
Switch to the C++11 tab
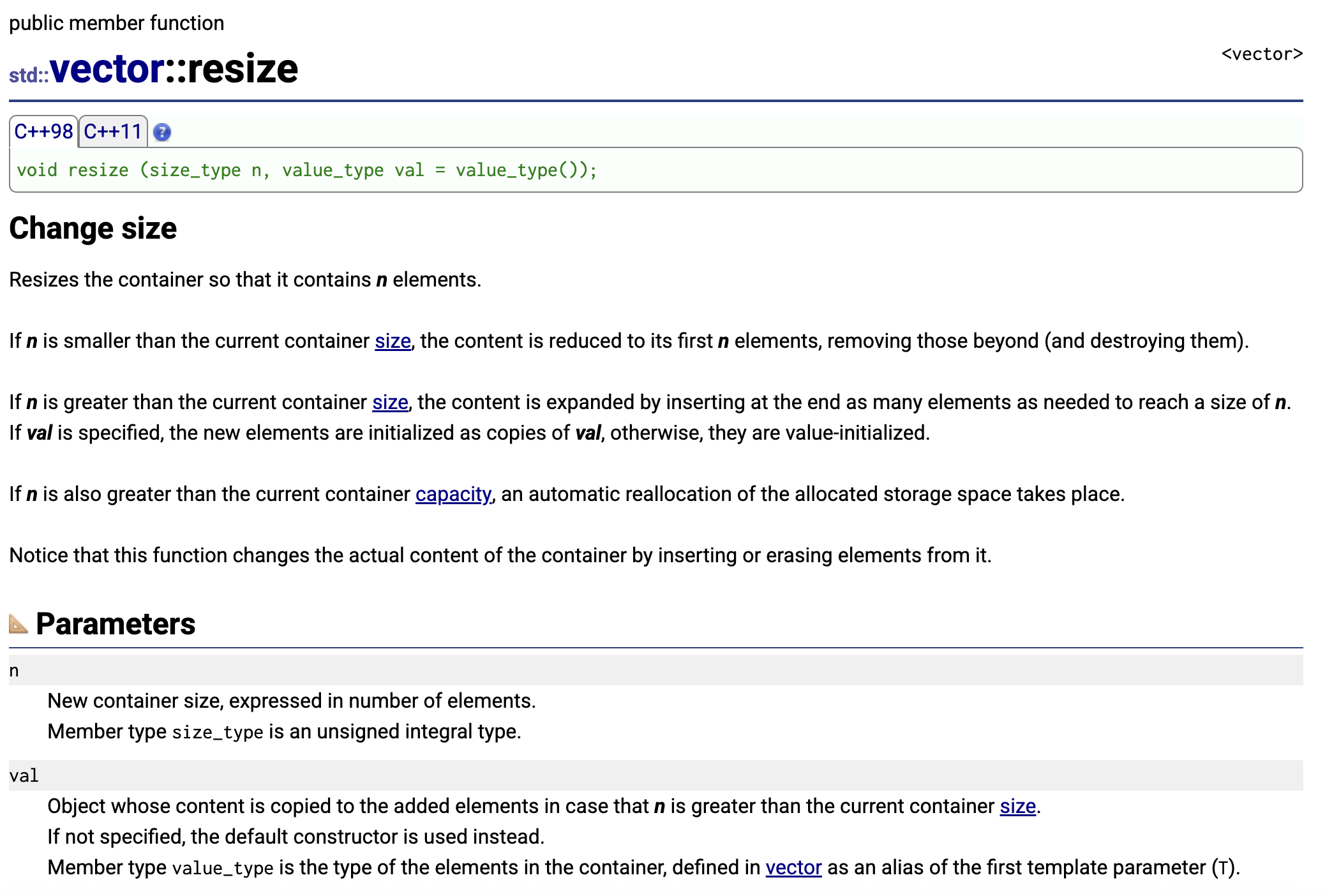coord(113,131)
